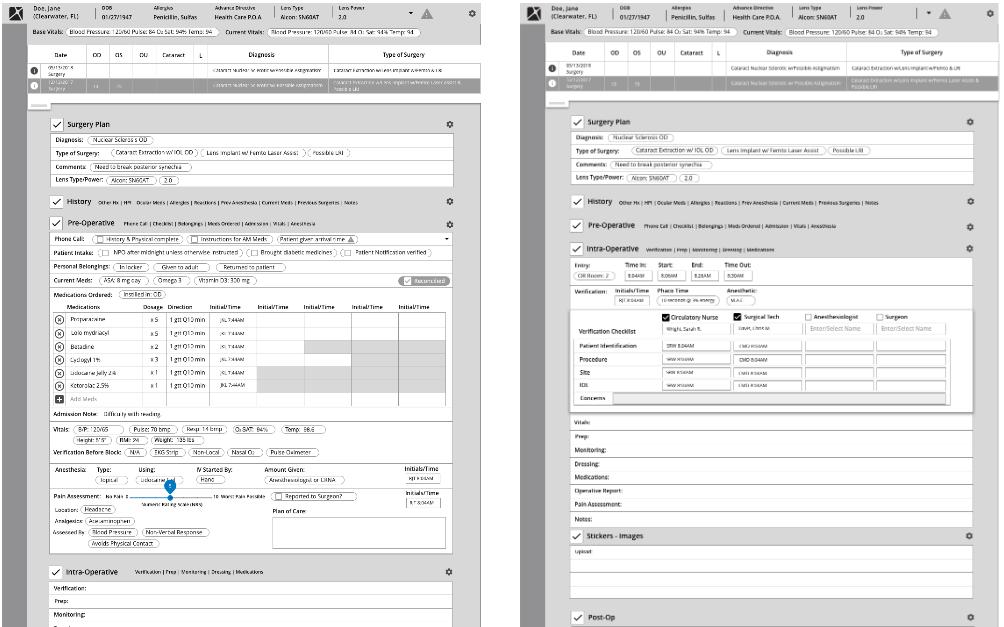Click the app logo on the right screen
Screen dimensions: 1004x627
534,13
